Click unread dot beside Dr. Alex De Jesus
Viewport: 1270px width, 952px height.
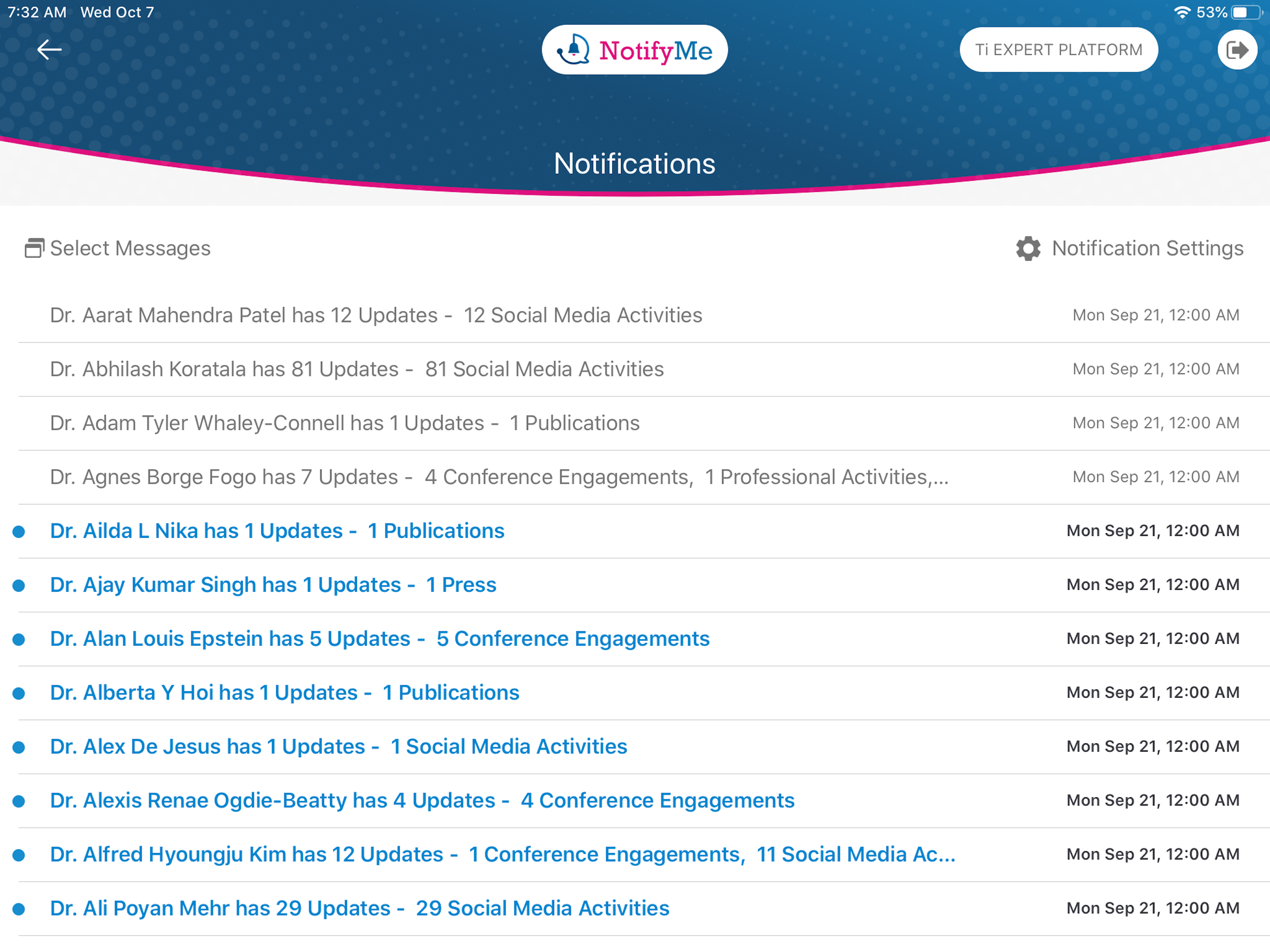click(x=19, y=747)
